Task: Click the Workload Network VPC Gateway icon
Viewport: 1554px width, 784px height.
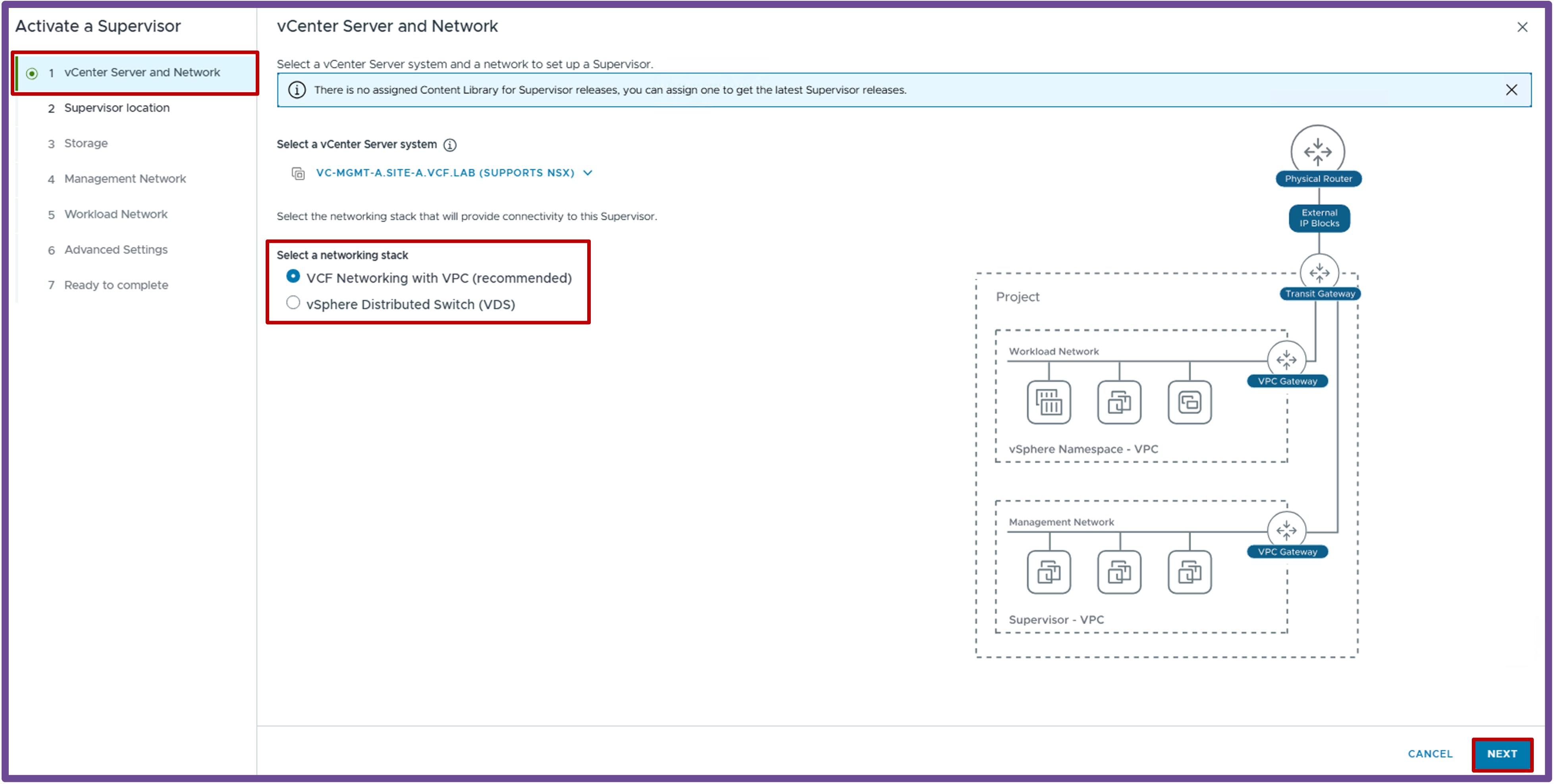Action: coord(1286,359)
